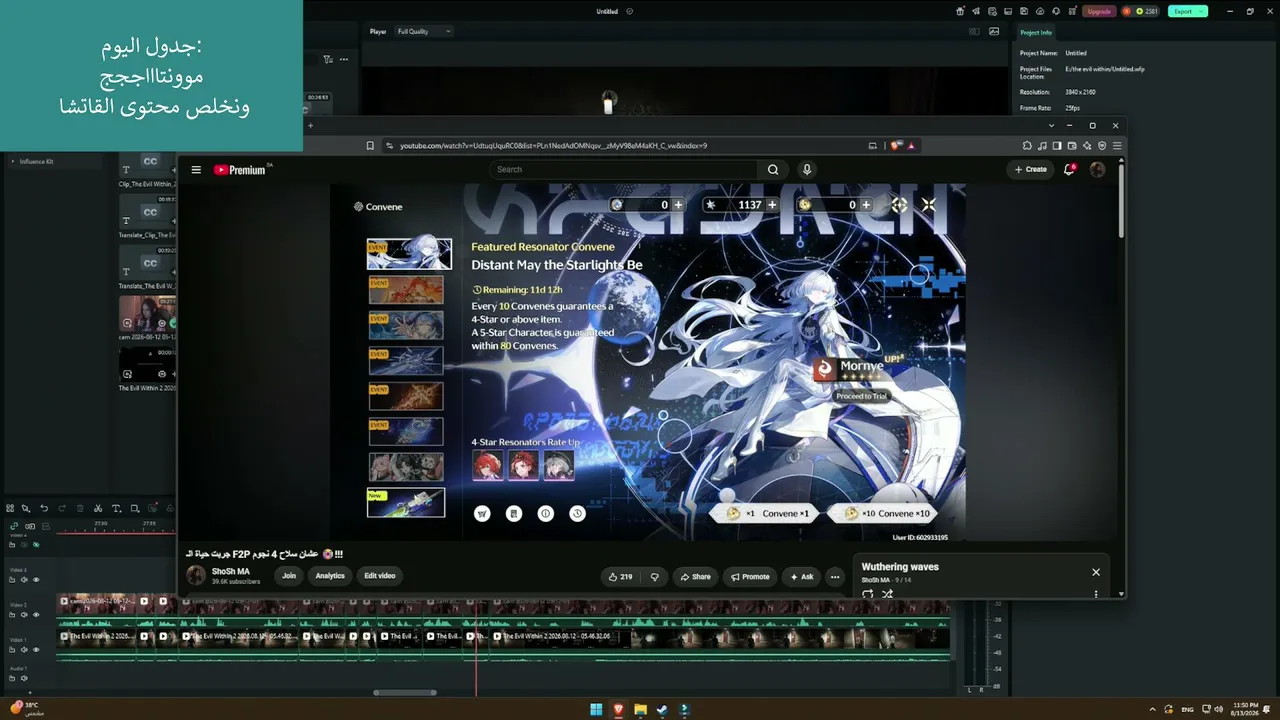Viewport: 1280px width, 720px height.
Task: Dislike the YouTube video
Action: pyautogui.click(x=655, y=576)
